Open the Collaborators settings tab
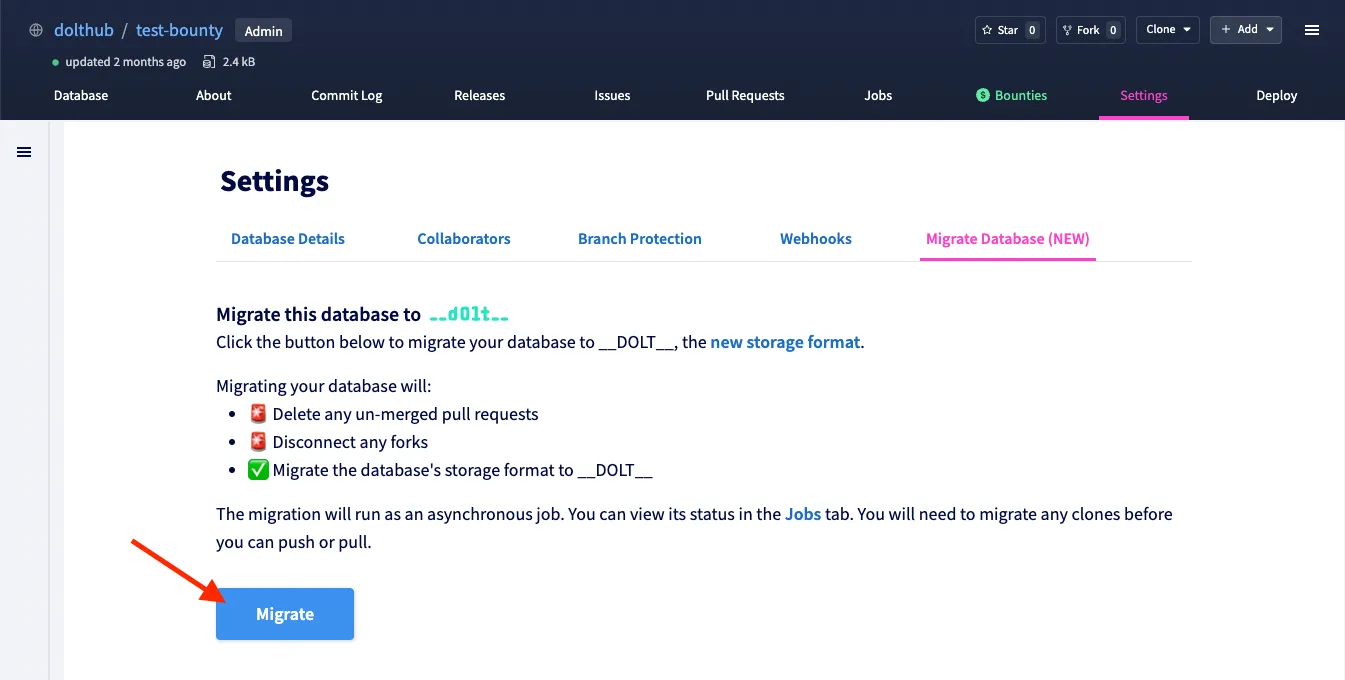The image size is (1345, 680). point(464,239)
